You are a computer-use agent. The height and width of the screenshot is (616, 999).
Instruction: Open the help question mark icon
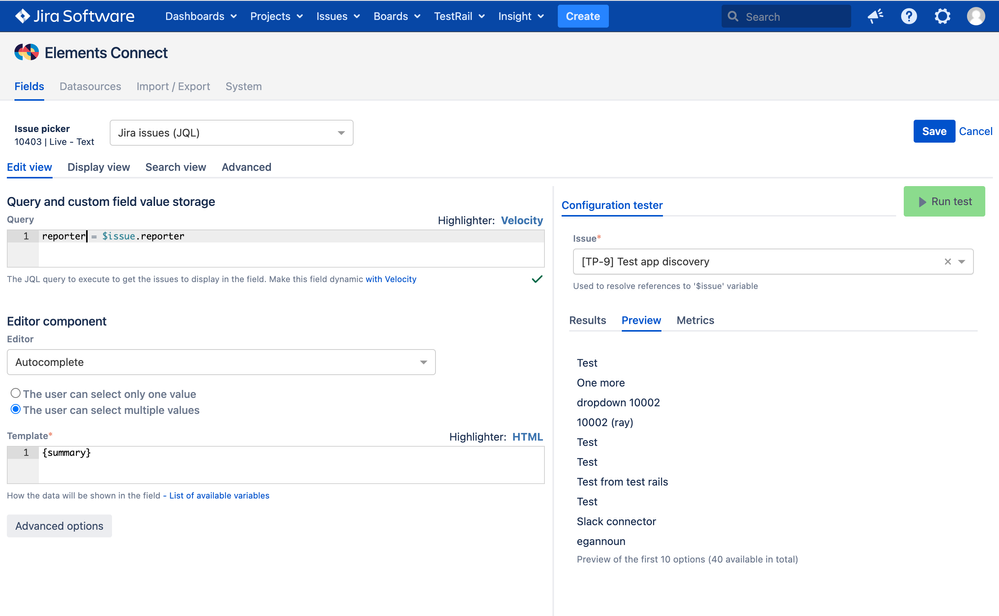click(908, 16)
